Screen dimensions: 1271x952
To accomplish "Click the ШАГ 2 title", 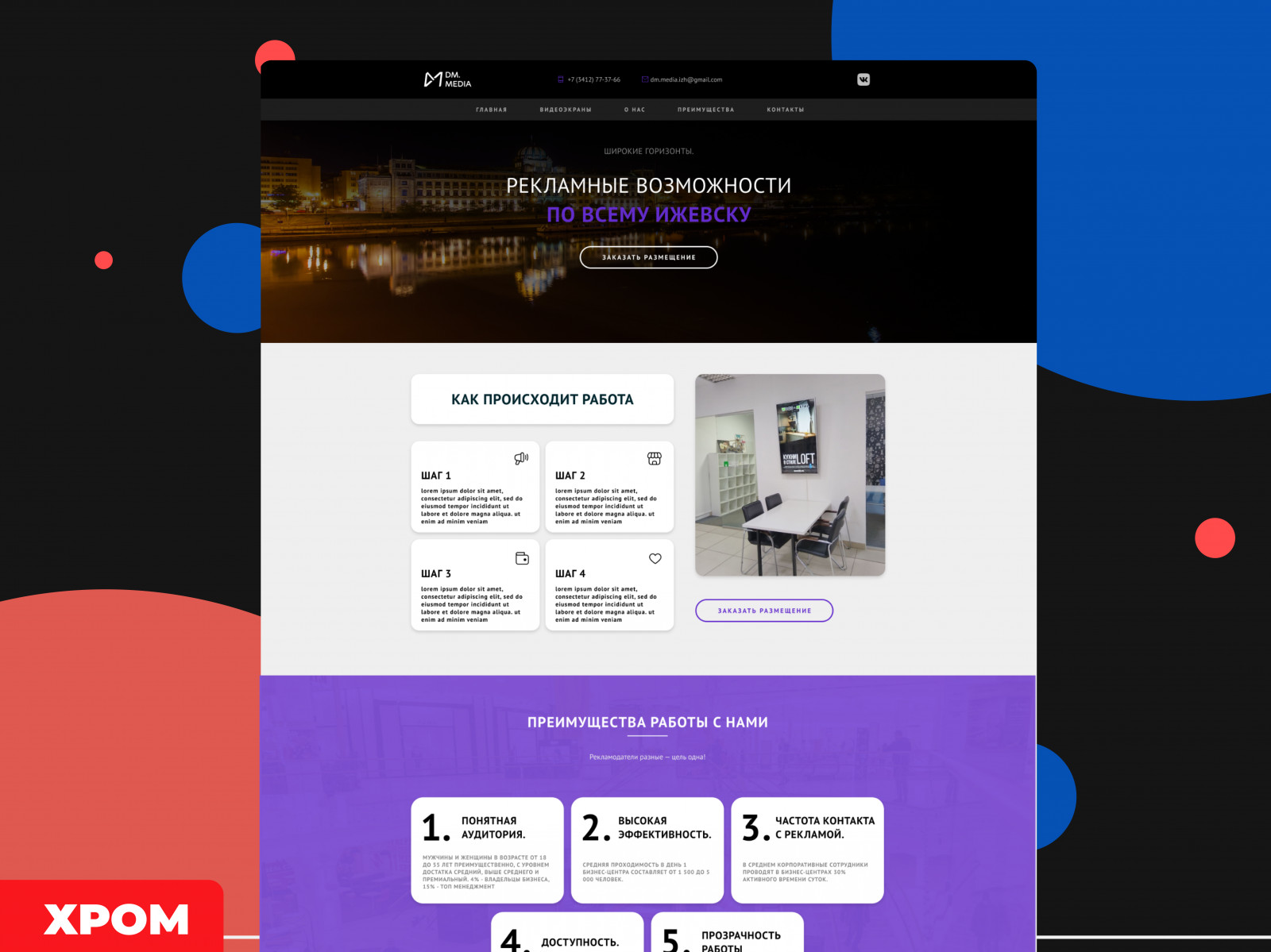I will [570, 476].
